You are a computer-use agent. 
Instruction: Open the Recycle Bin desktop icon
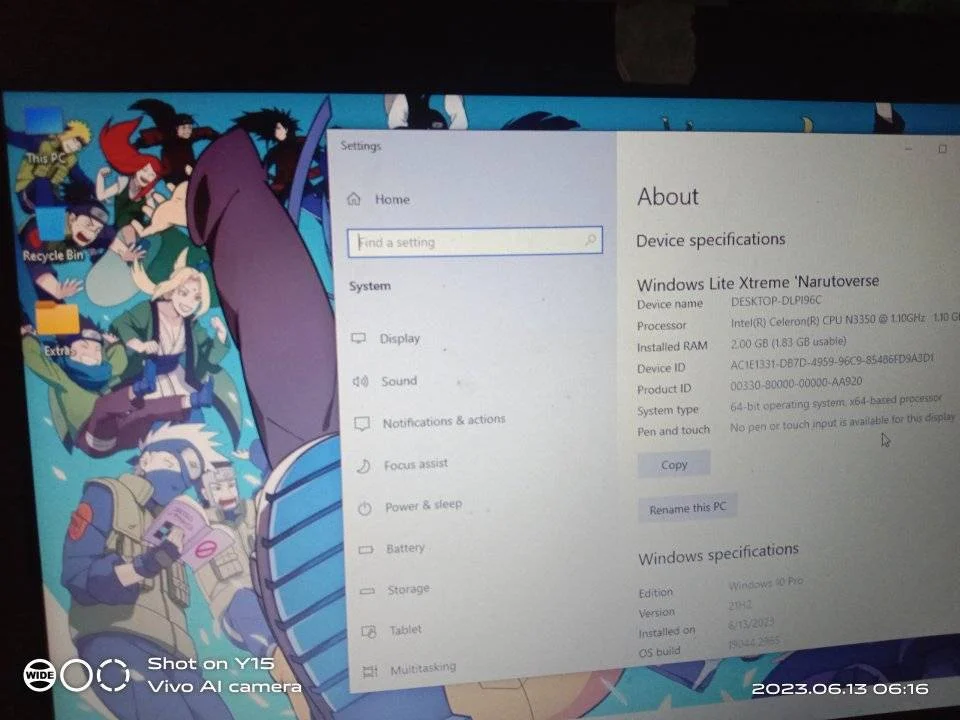pyautogui.click(x=53, y=234)
